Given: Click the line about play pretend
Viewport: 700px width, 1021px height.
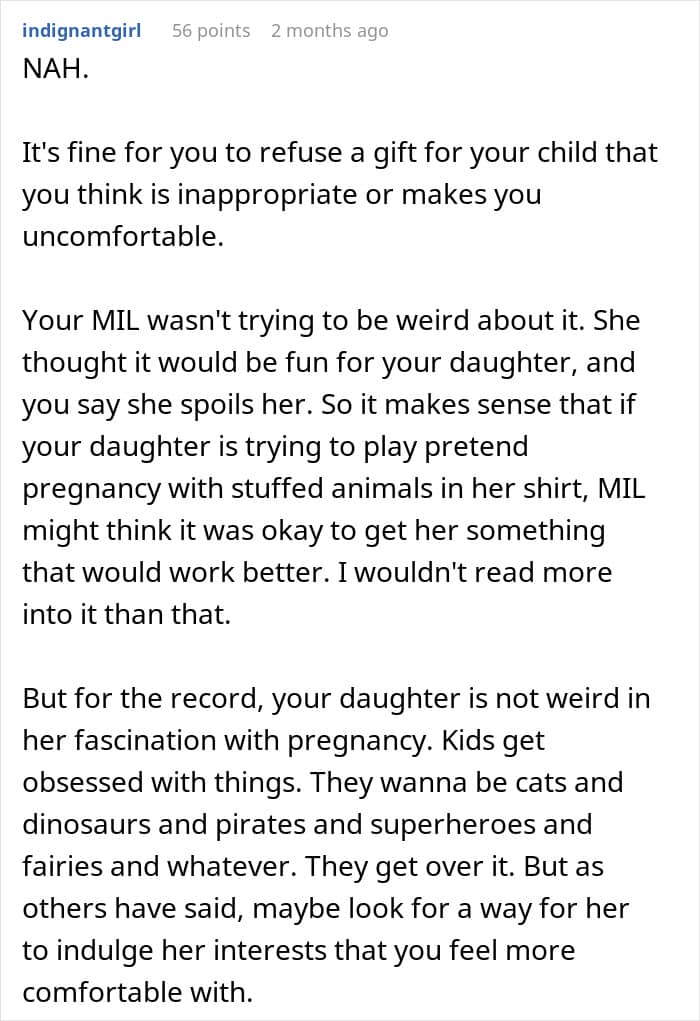Looking at the screenshot, I should [275, 447].
